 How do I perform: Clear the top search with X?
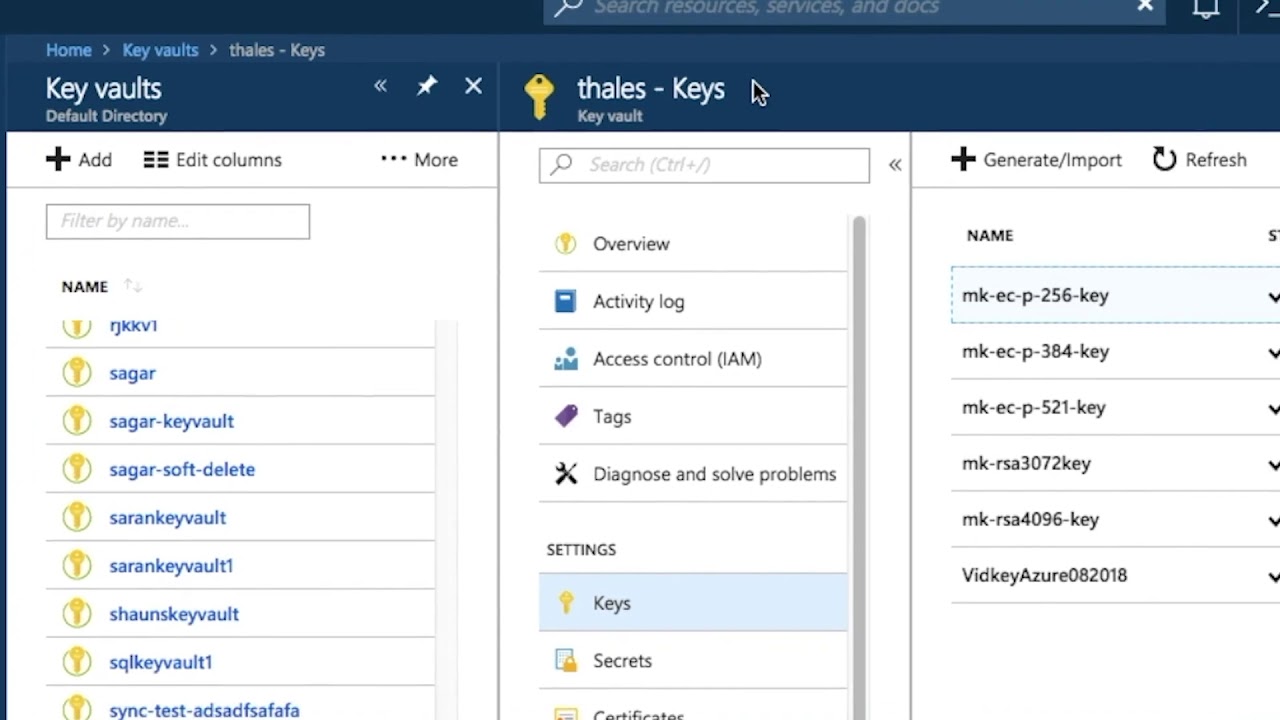click(x=1145, y=6)
